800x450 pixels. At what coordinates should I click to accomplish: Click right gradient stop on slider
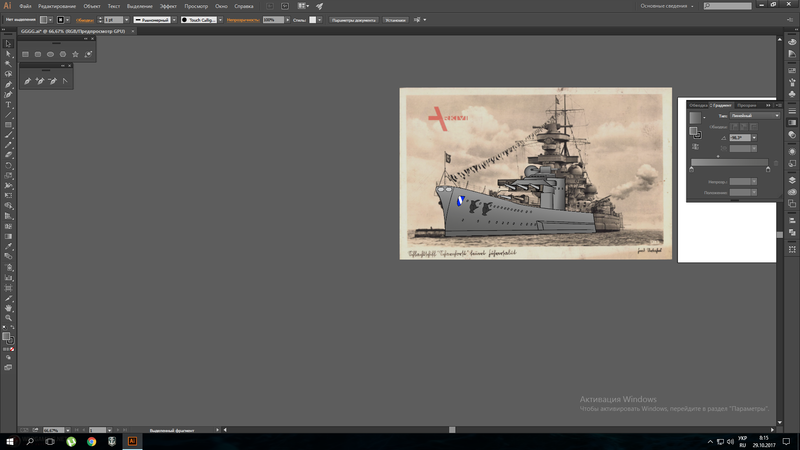(768, 169)
